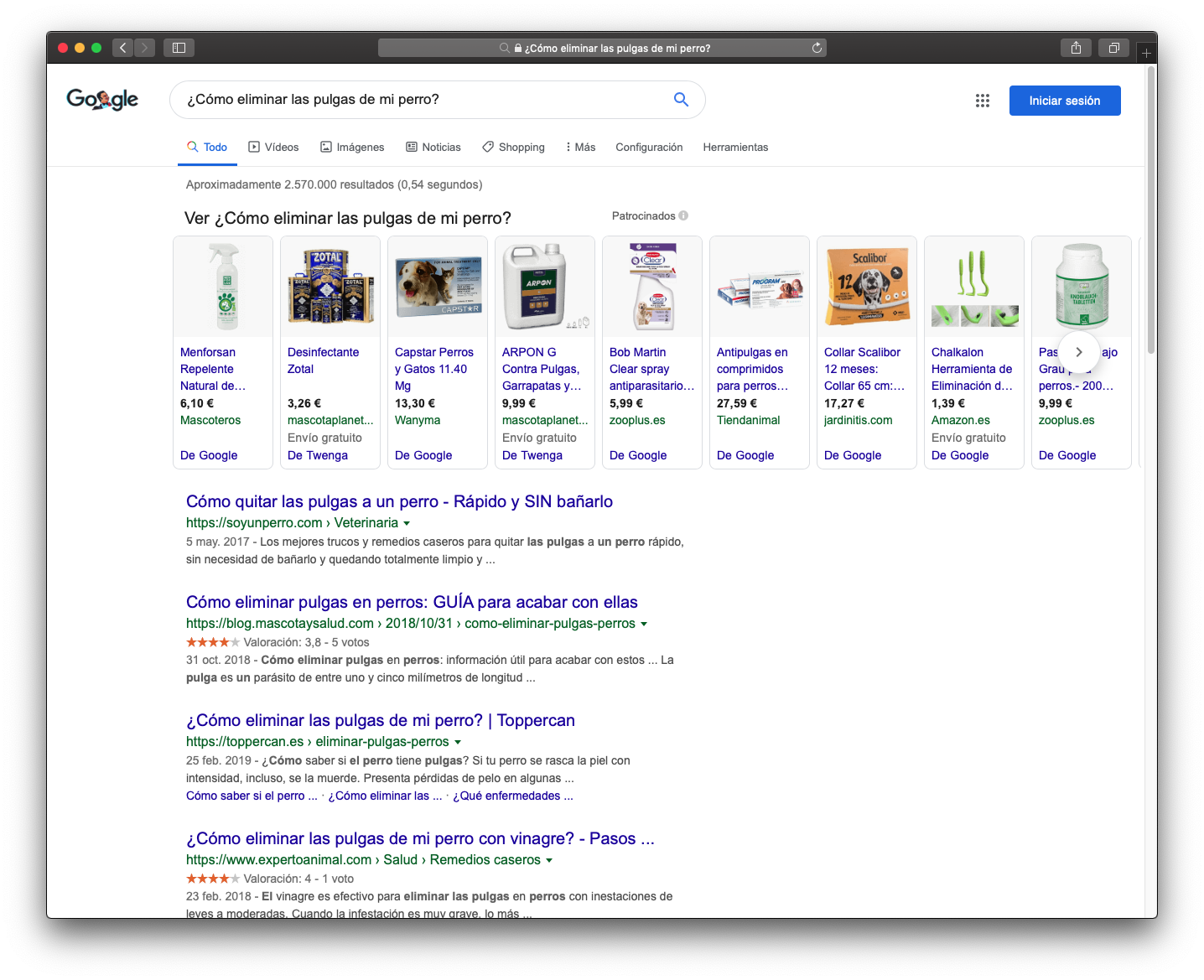Go back using Safari's back arrow

[122, 48]
